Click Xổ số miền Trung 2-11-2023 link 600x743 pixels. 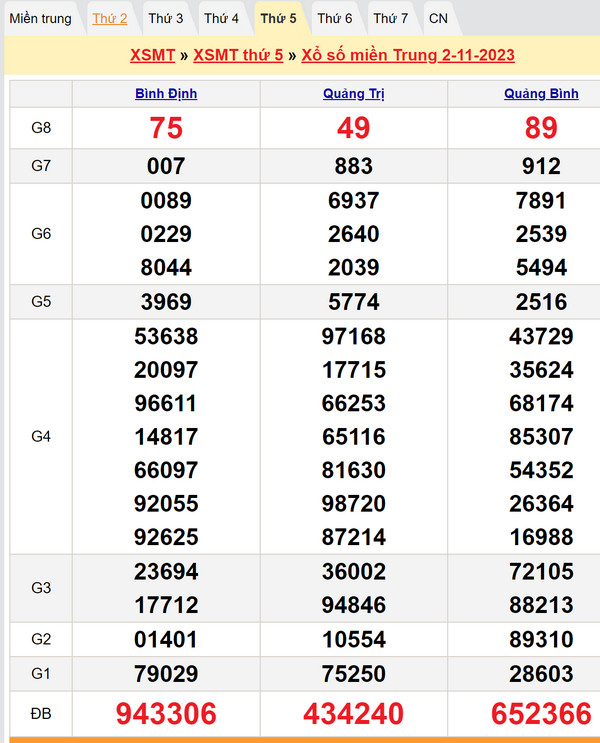[x=407, y=55]
